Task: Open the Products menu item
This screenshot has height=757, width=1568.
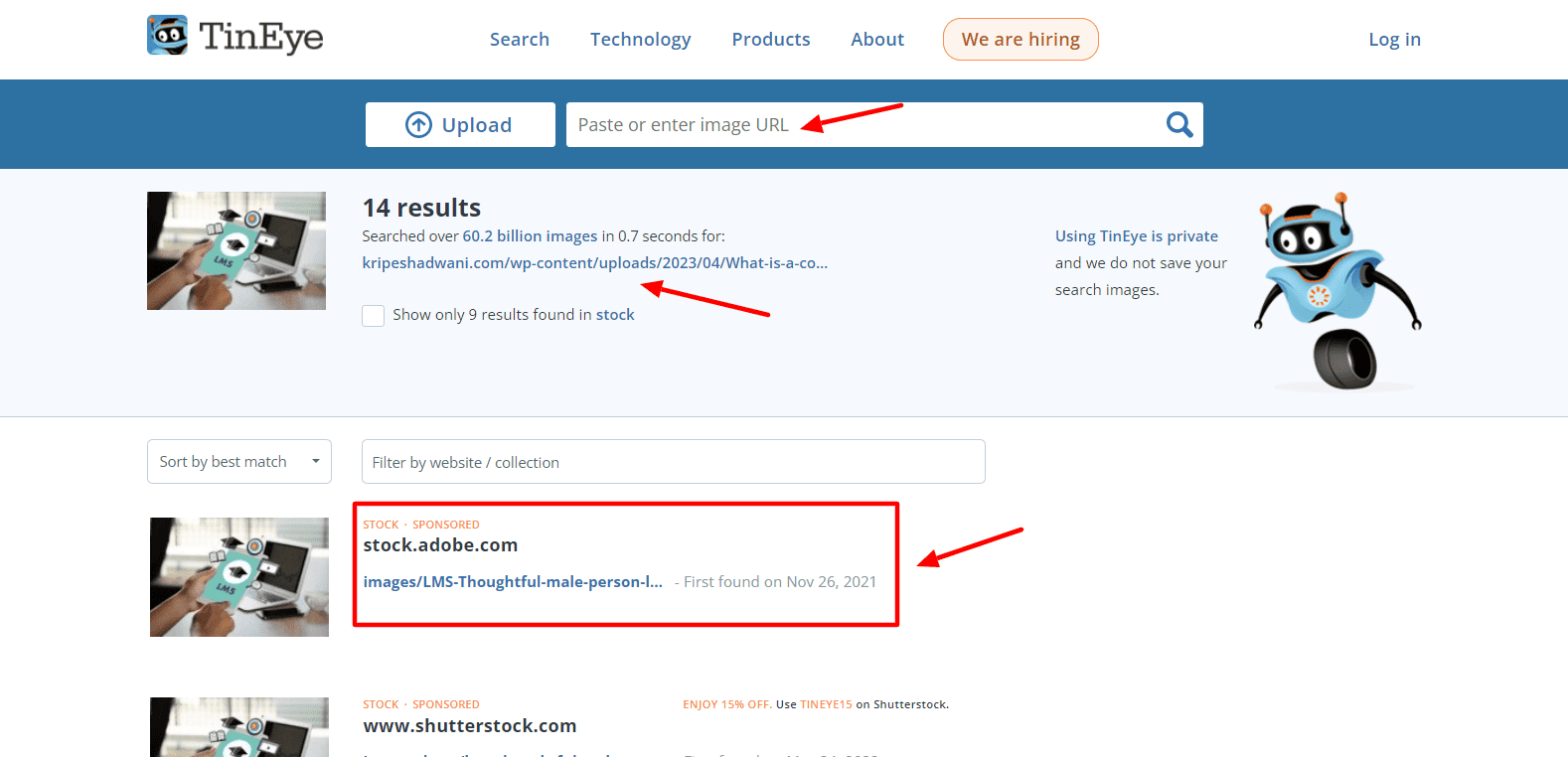Action: (771, 40)
